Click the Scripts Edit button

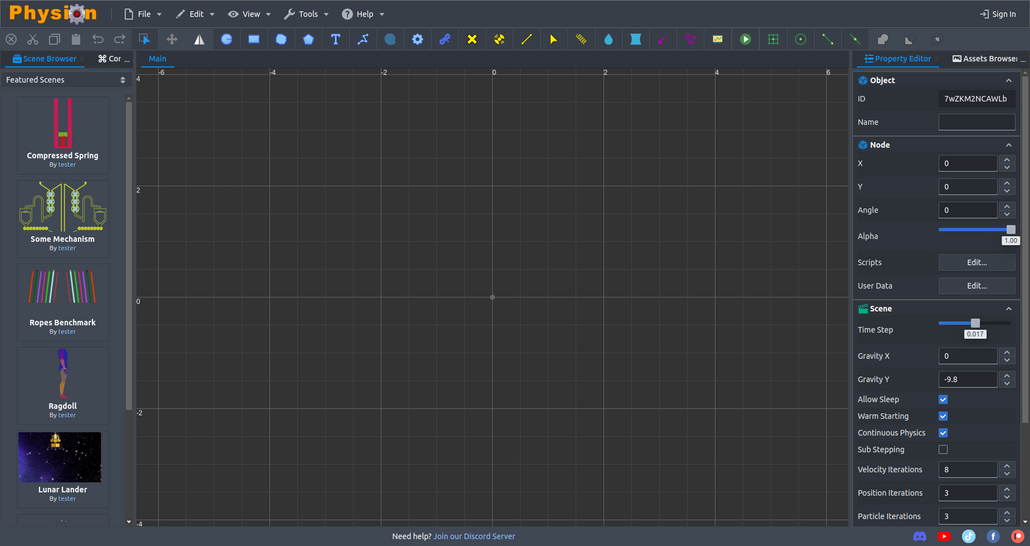976,262
